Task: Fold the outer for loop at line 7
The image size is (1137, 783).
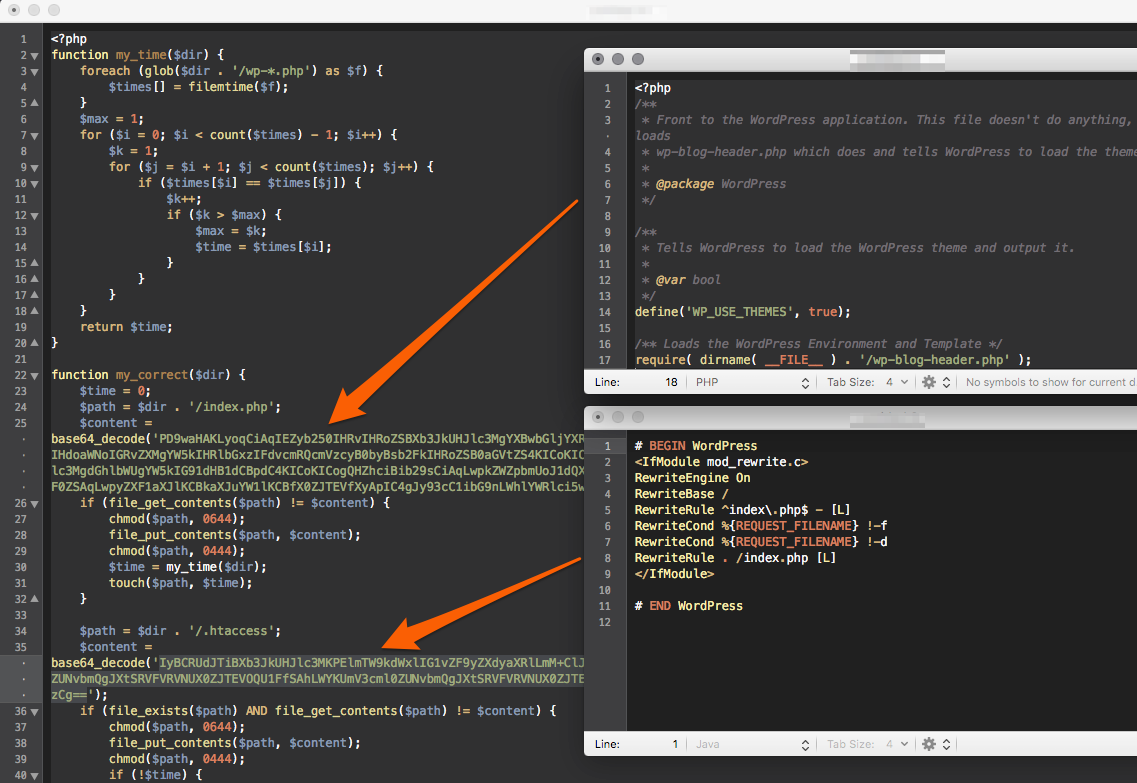Action: pyautogui.click(x=34, y=136)
